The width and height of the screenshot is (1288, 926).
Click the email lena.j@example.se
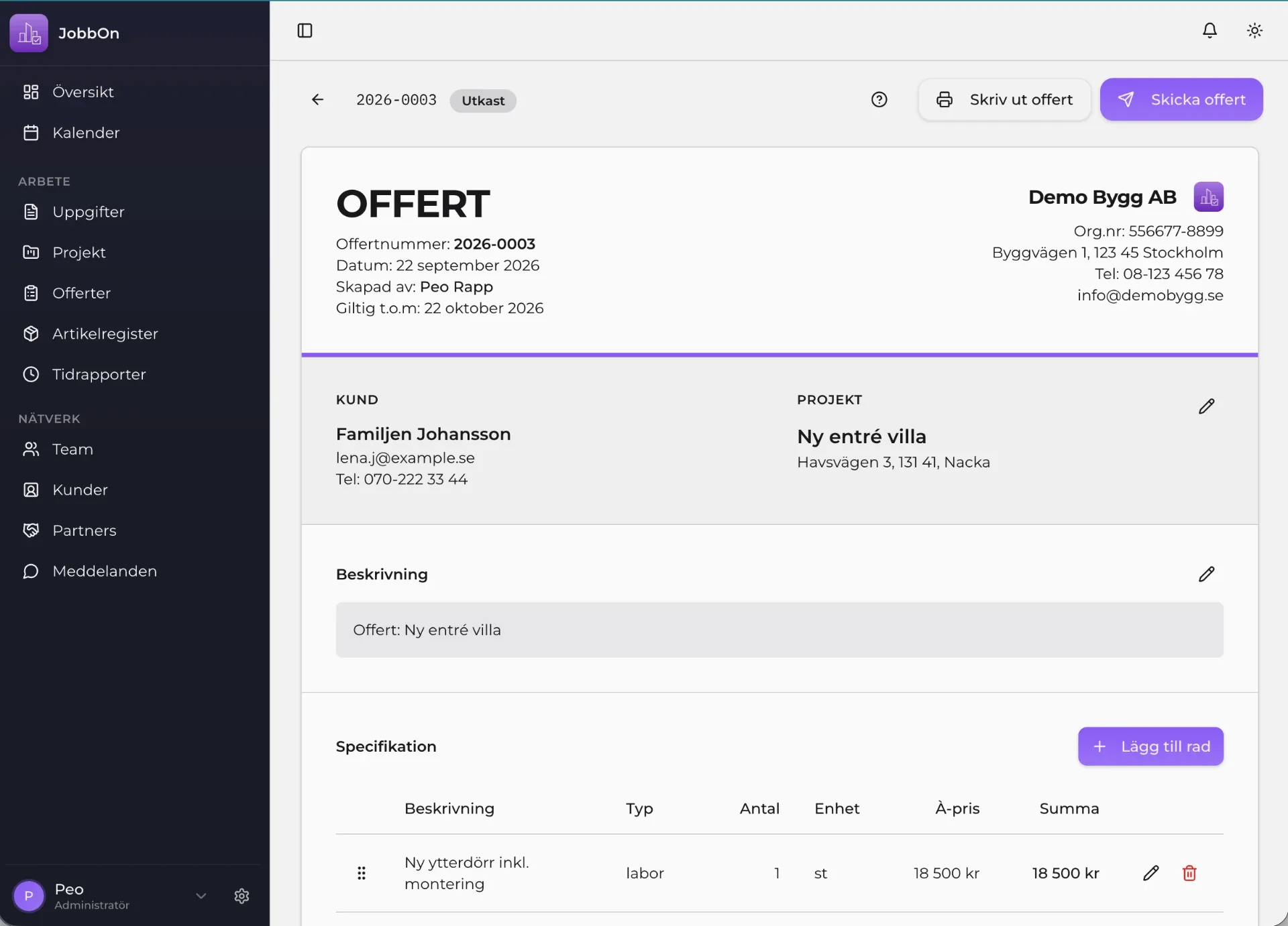(x=405, y=458)
